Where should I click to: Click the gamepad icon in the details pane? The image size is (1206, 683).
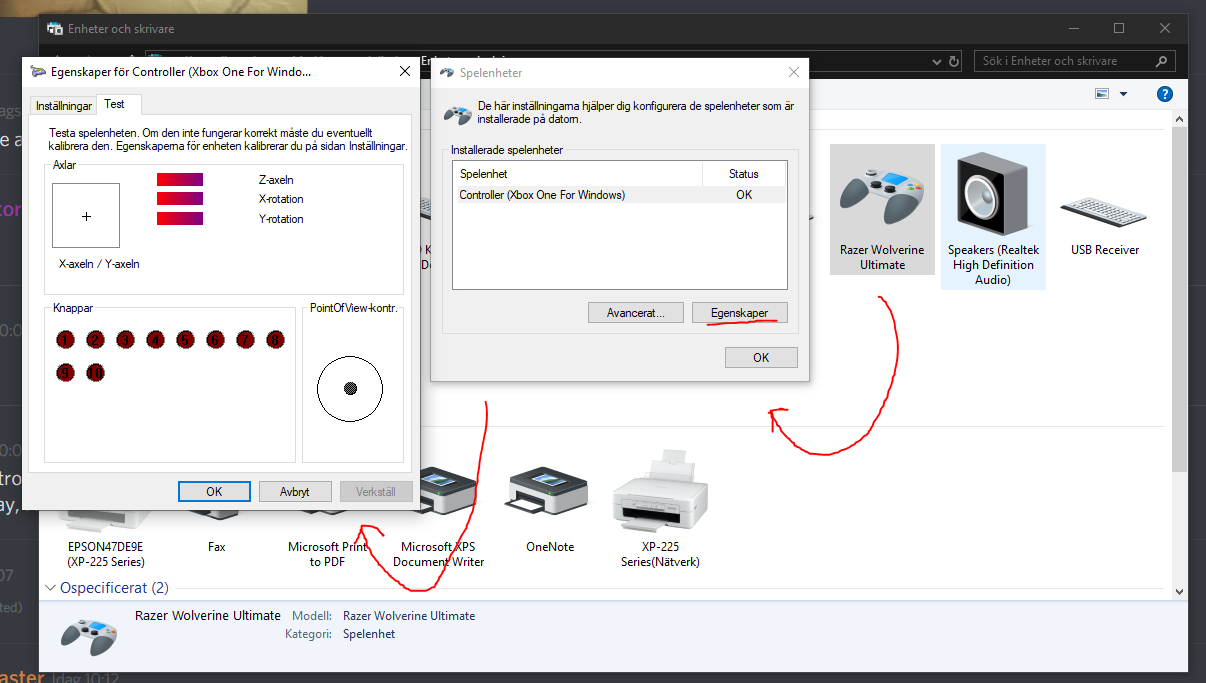point(89,635)
